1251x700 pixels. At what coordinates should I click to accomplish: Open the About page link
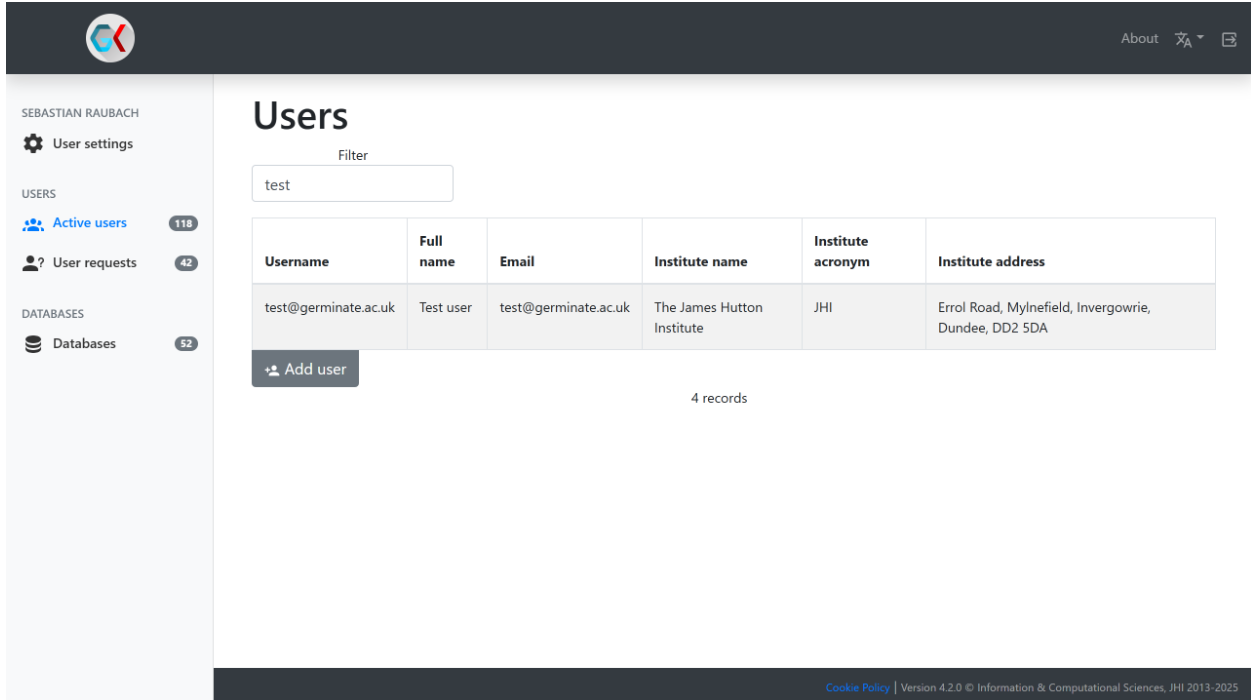(x=1139, y=39)
